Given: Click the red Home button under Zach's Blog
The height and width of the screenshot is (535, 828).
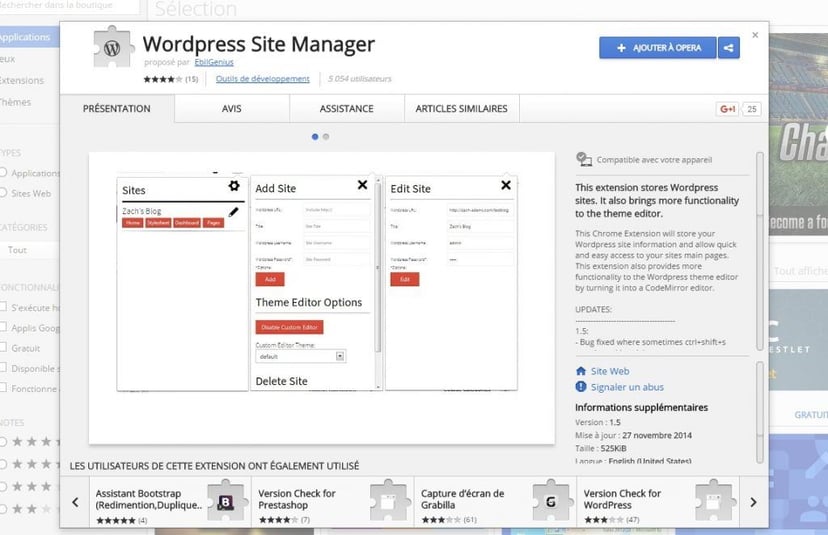Looking at the screenshot, I should point(133,223).
